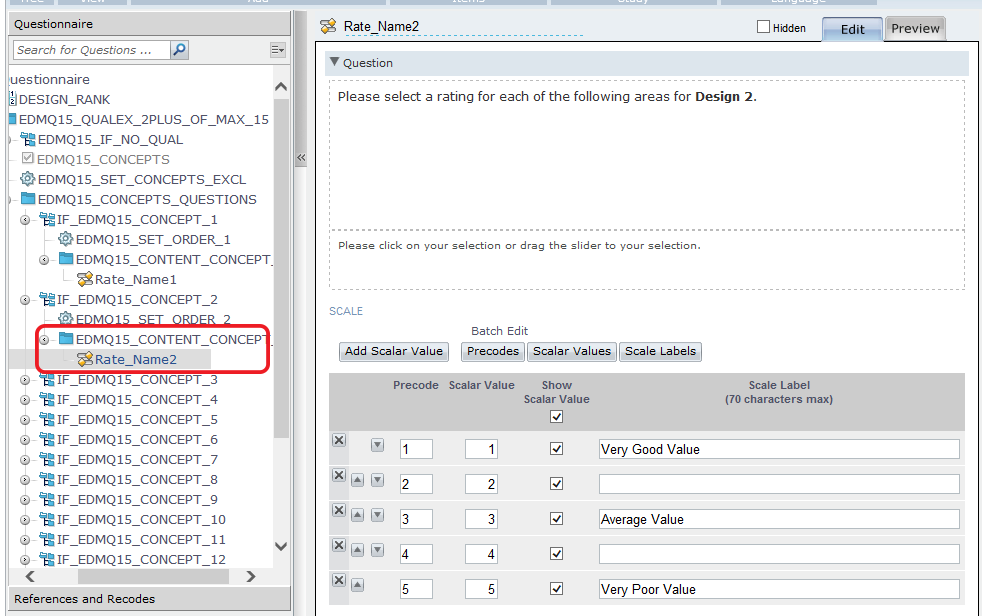Viewport: 982px width, 616px height.
Task: Open the questionnaire tree options menu icon
Action: pyautogui.click(x=277, y=50)
